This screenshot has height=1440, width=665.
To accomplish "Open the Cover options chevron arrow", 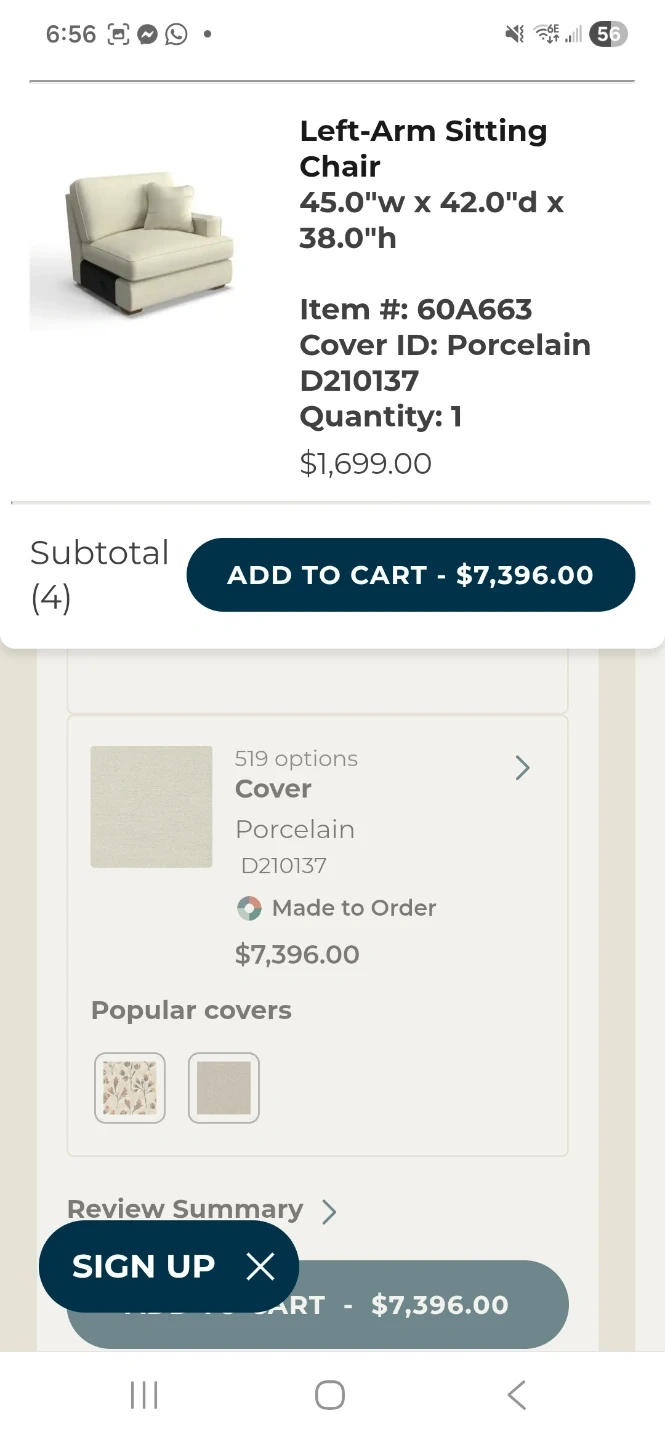I will pyautogui.click(x=522, y=768).
